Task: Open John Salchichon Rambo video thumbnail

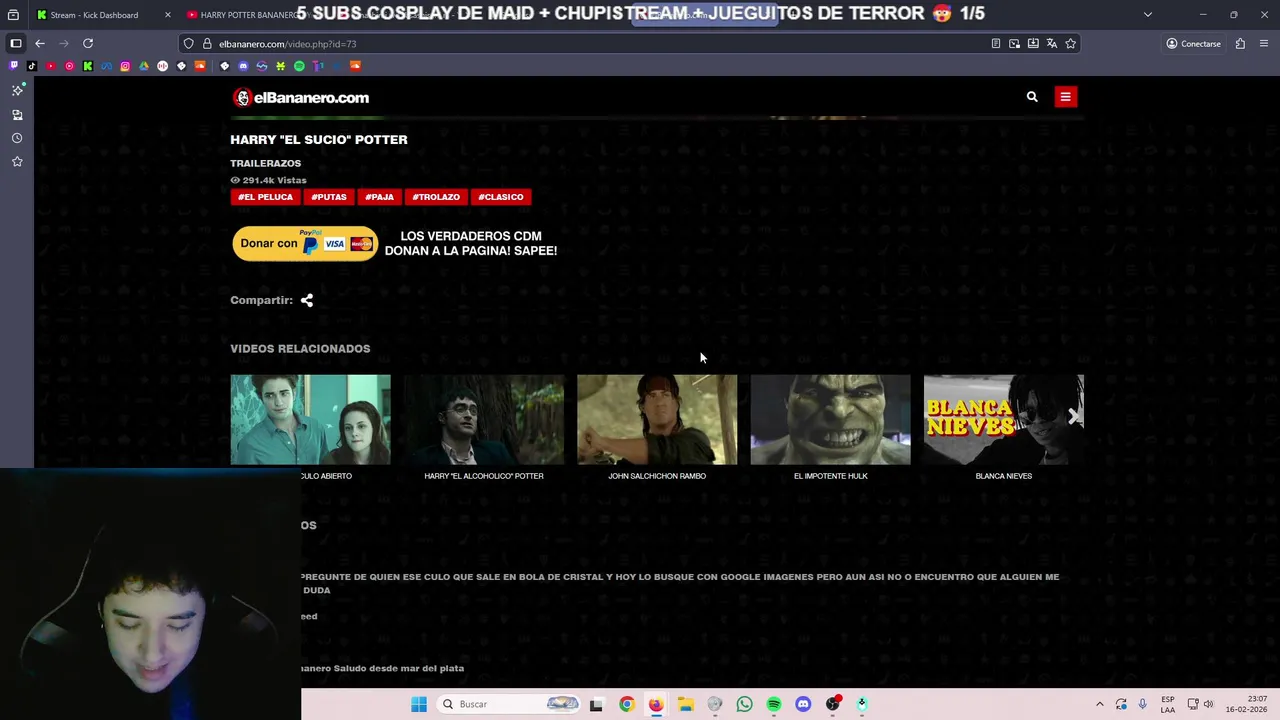Action: click(657, 420)
